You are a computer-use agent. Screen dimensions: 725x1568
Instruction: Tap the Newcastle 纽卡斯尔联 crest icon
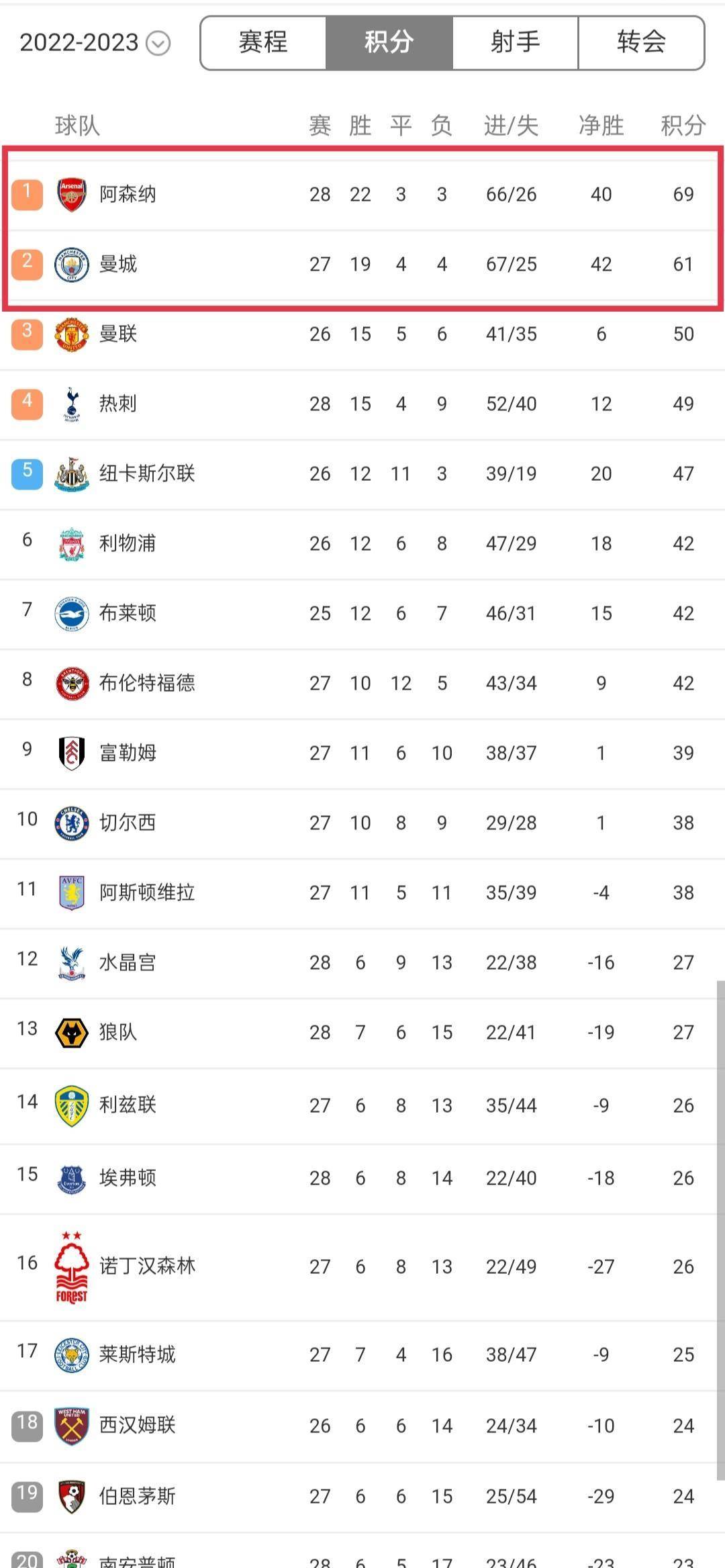pyautogui.click(x=72, y=474)
